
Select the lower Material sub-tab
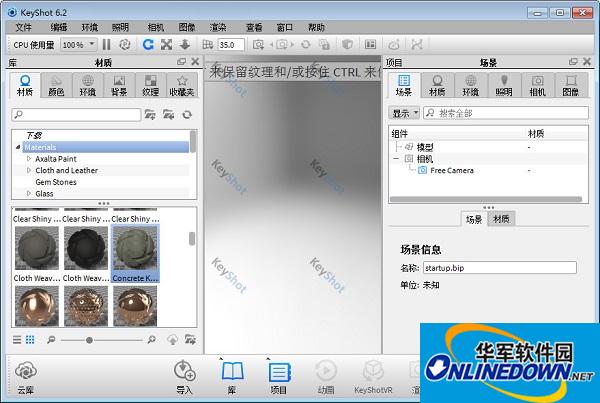tap(501, 219)
